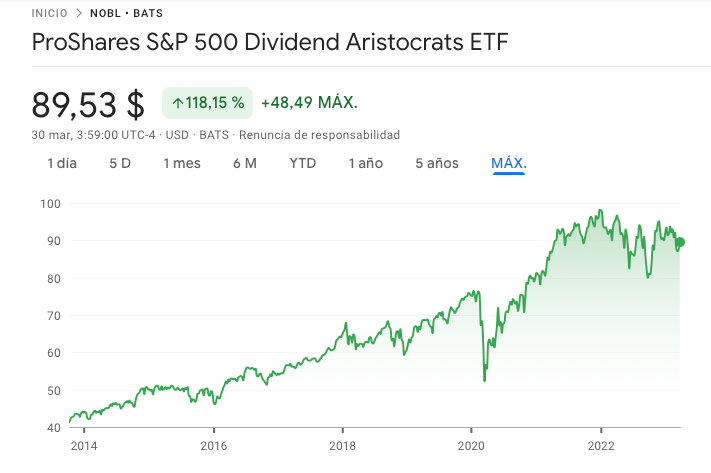Select the 6 M time range
The height and width of the screenshot is (473, 711).
pos(245,163)
